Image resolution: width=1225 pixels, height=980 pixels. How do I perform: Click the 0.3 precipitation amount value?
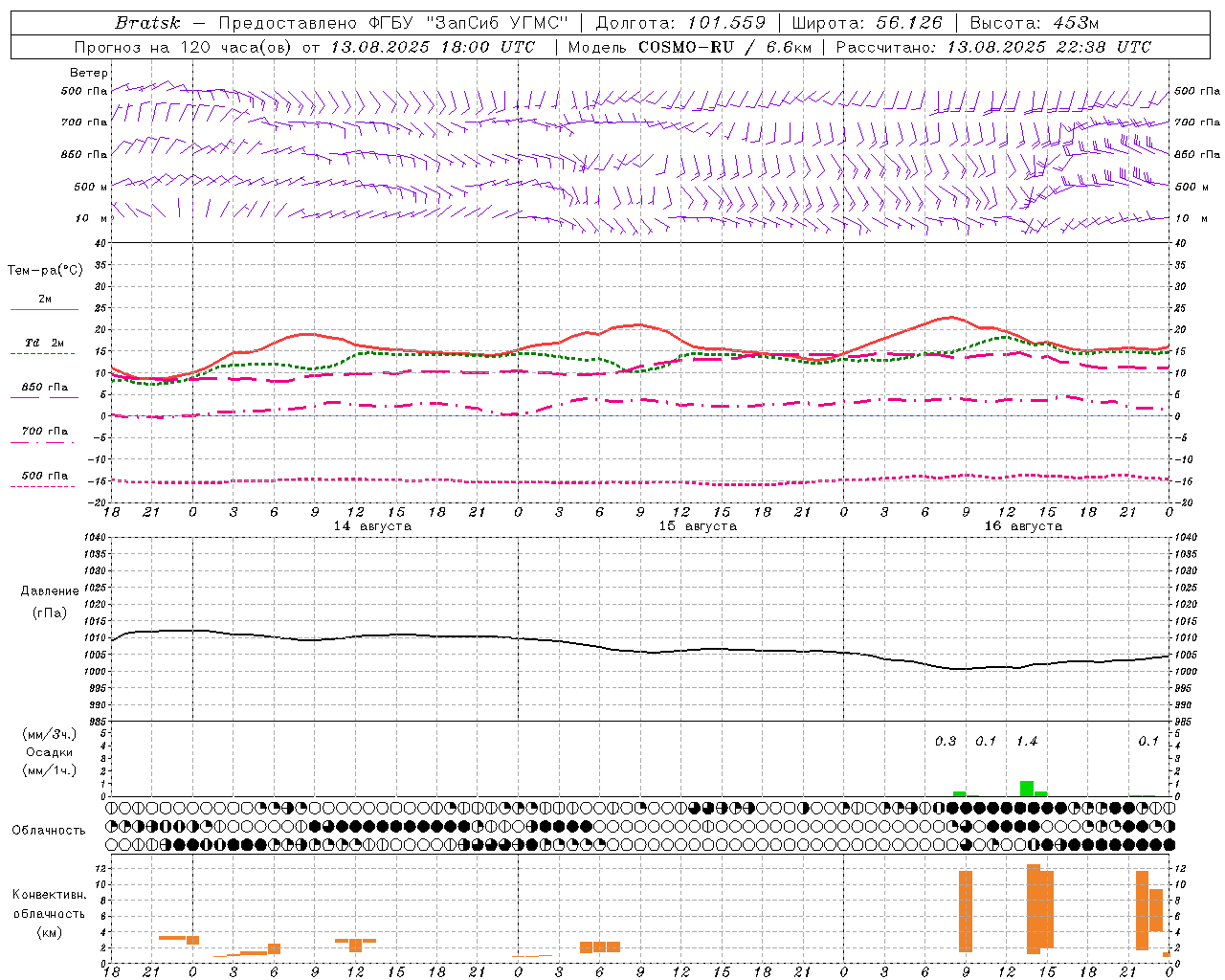pos(946,741)
